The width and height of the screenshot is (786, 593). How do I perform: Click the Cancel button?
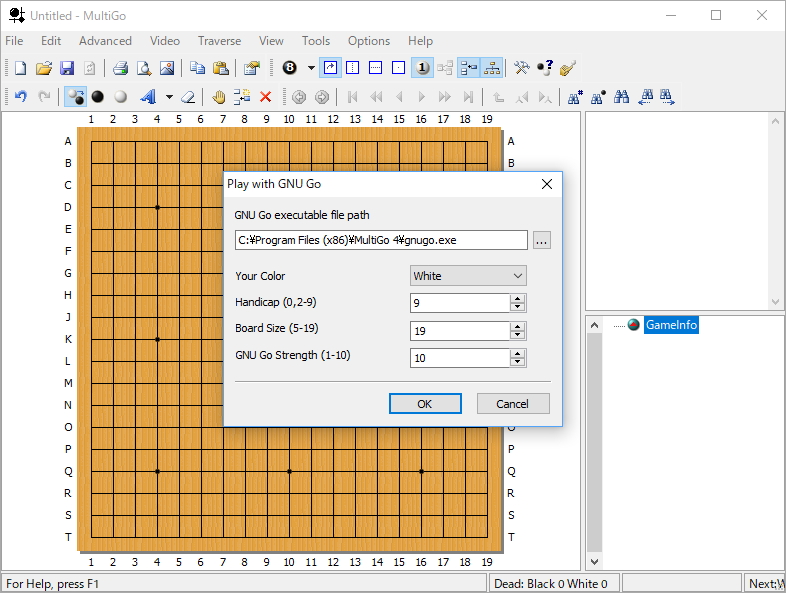pos(512,404)
